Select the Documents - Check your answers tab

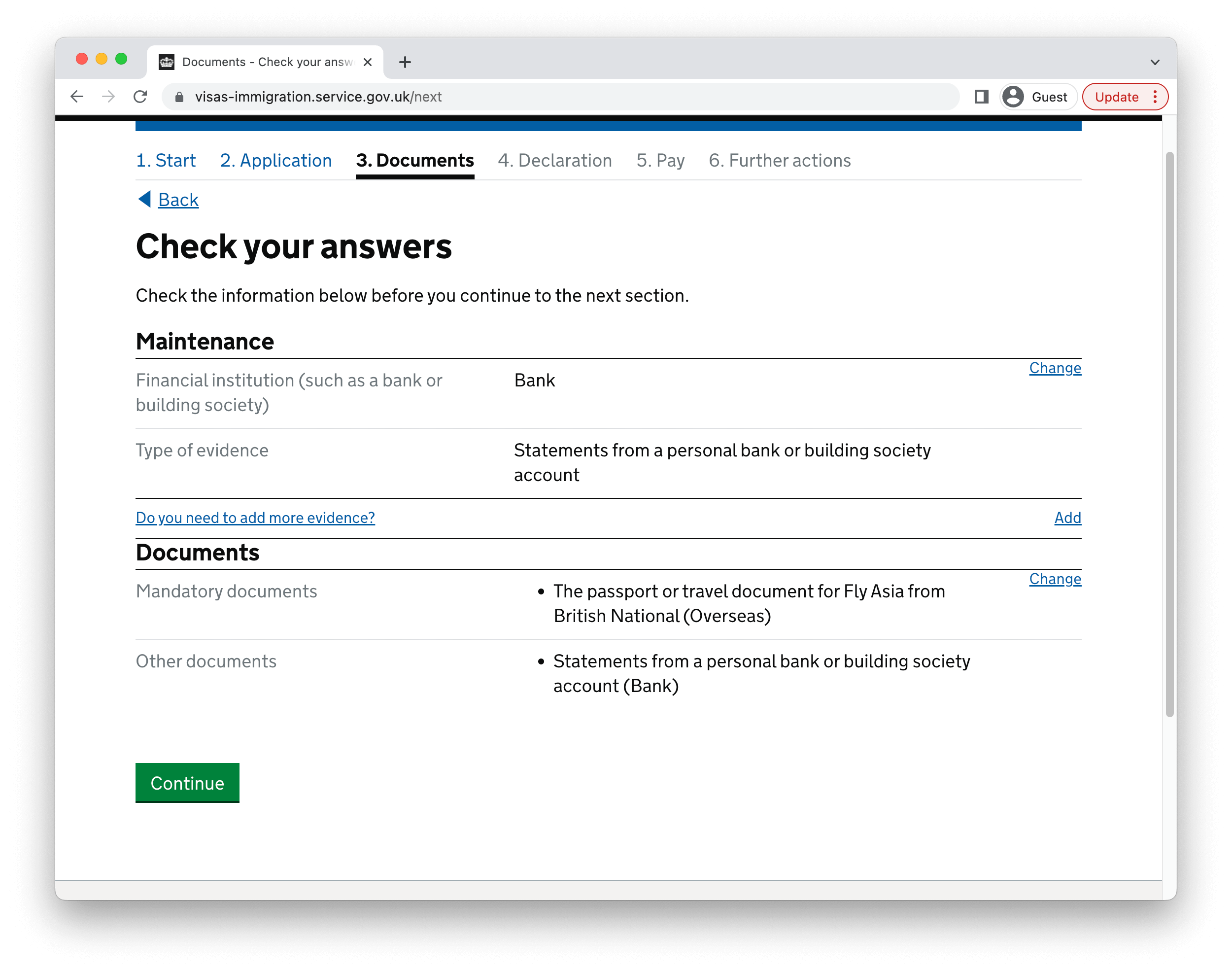266,62
